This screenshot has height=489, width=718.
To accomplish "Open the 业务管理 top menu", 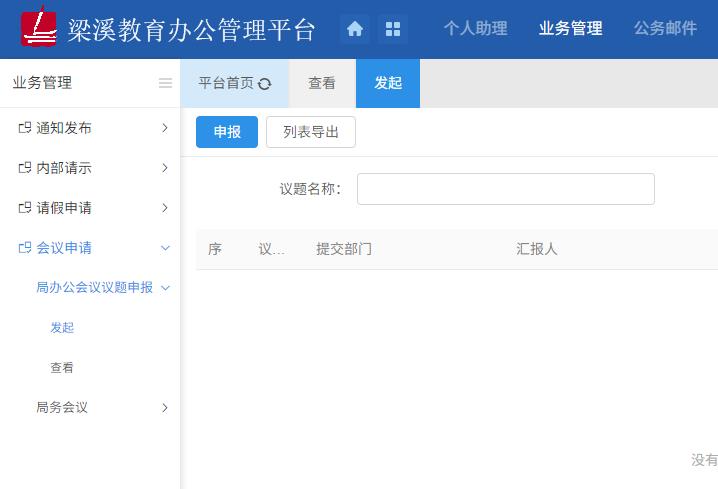I will (570, 28).
